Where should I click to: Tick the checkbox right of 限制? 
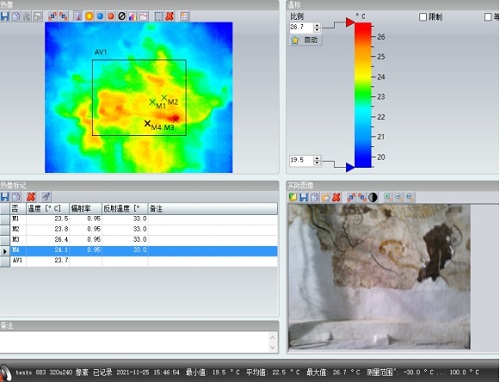[x=488, y=17]
